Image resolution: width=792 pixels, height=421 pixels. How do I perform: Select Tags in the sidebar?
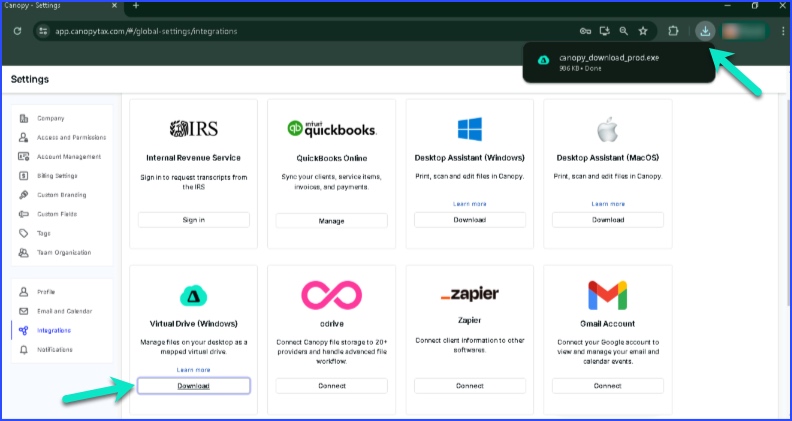point(44,233)
